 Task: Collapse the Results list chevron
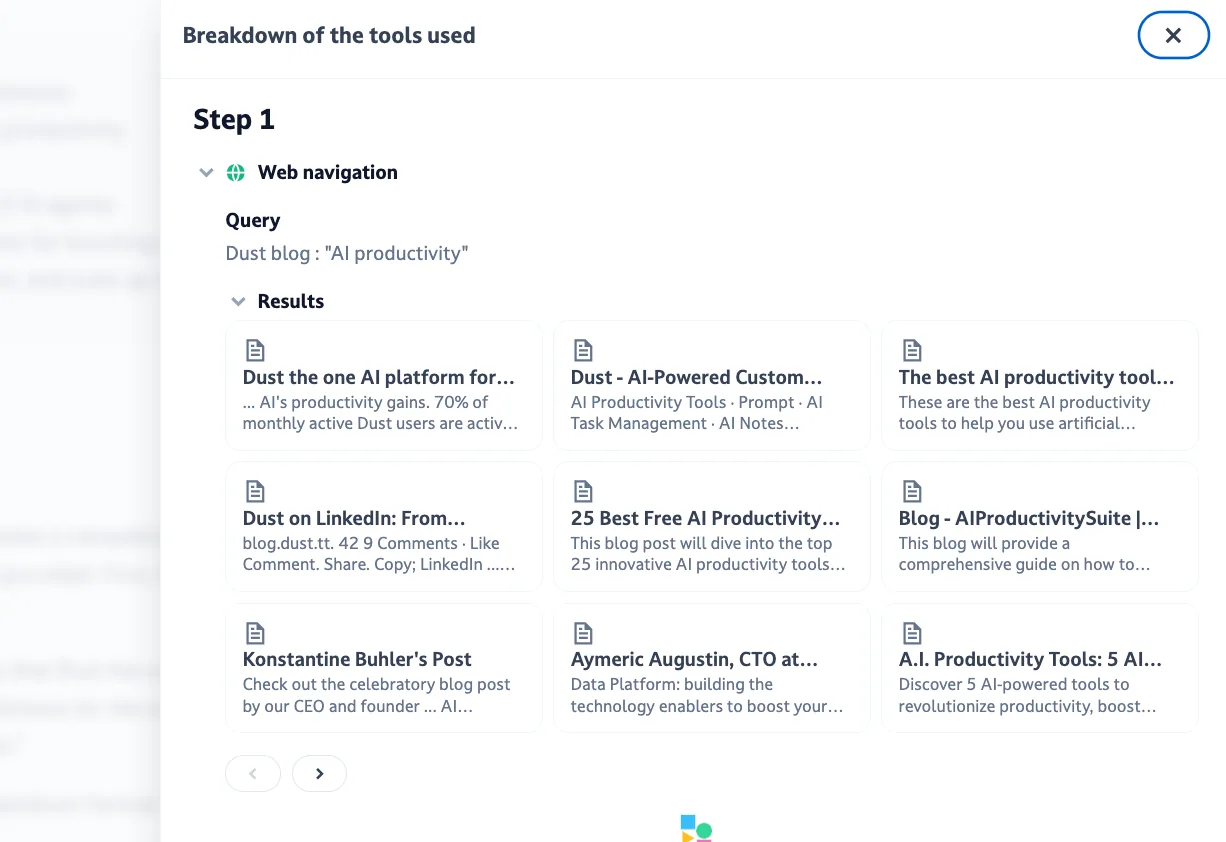tap(238, 302)
